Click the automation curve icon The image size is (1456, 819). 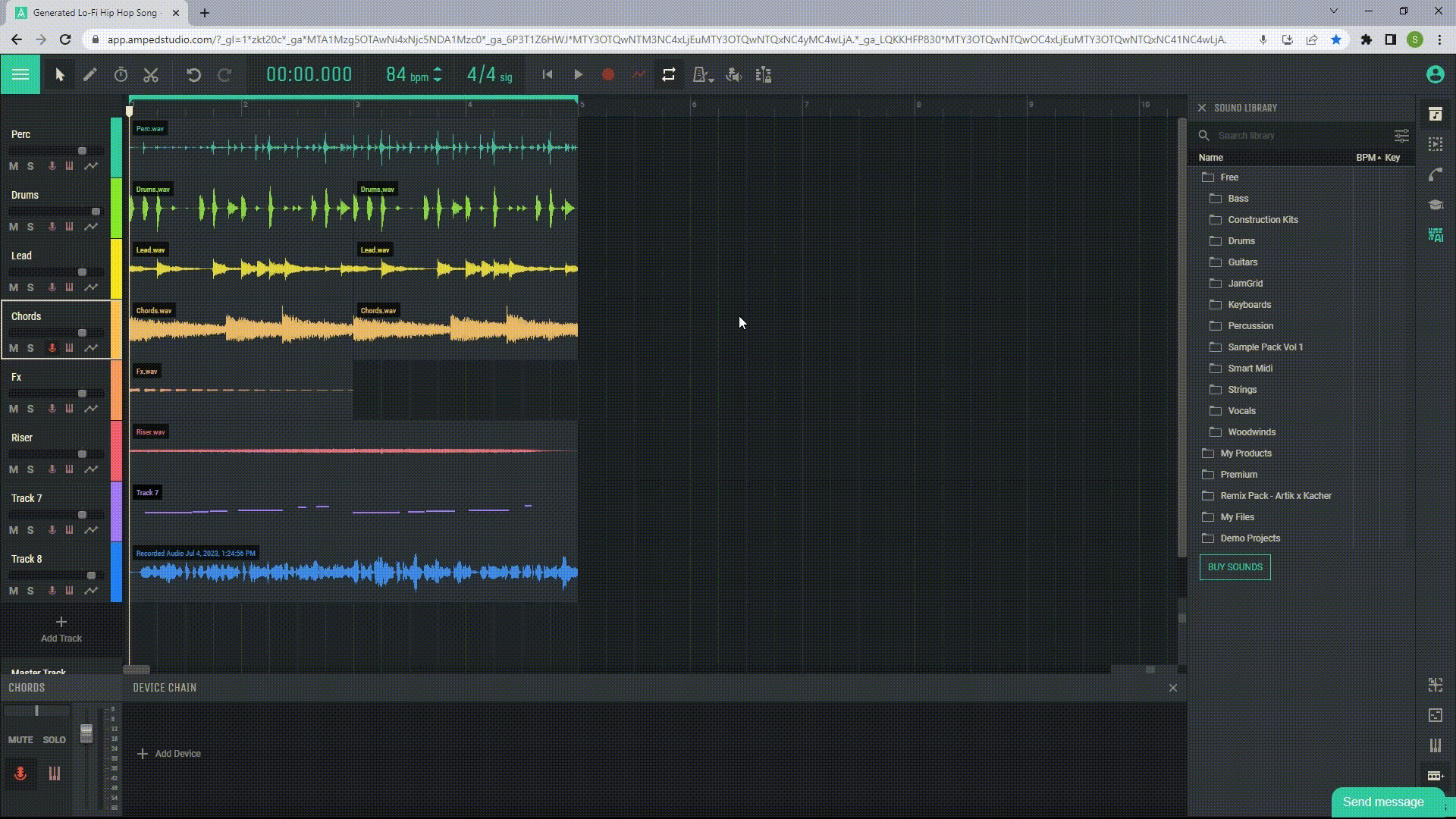(639, 75)
